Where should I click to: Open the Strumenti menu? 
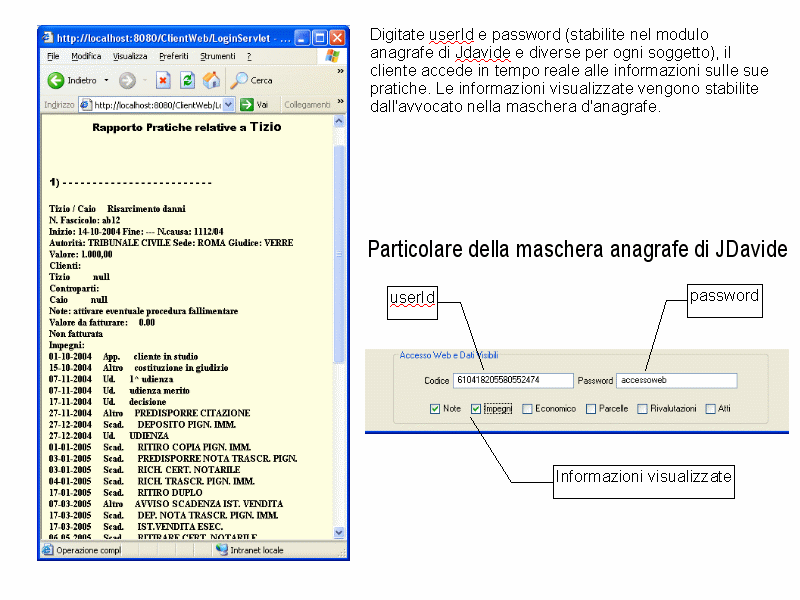pyautogui.click(x=218, y=56)
